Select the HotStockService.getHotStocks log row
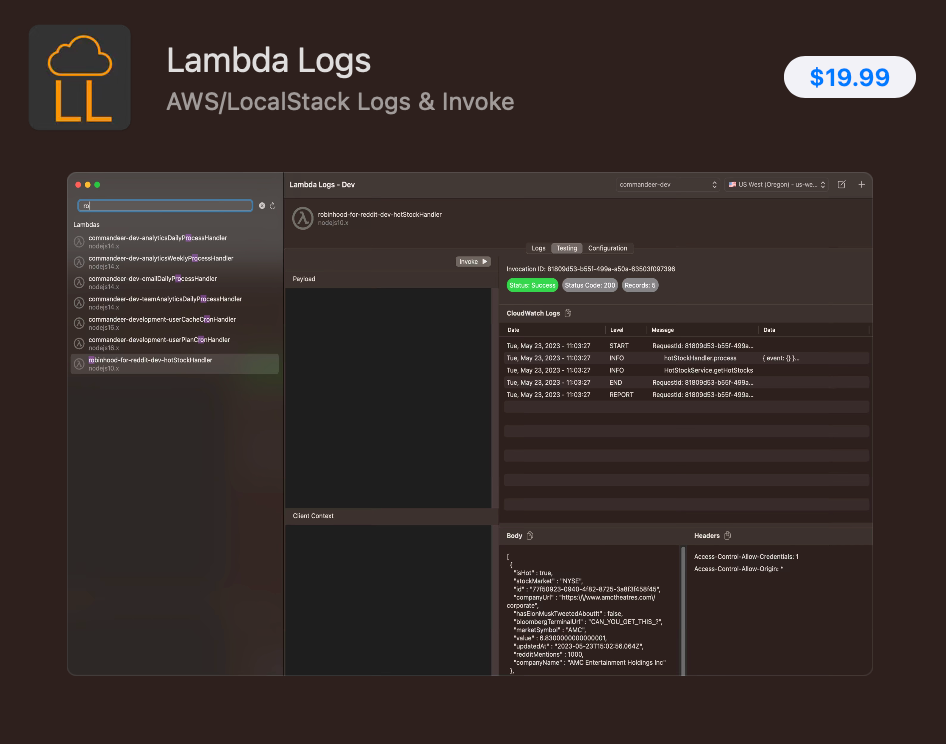 (687, 370)
